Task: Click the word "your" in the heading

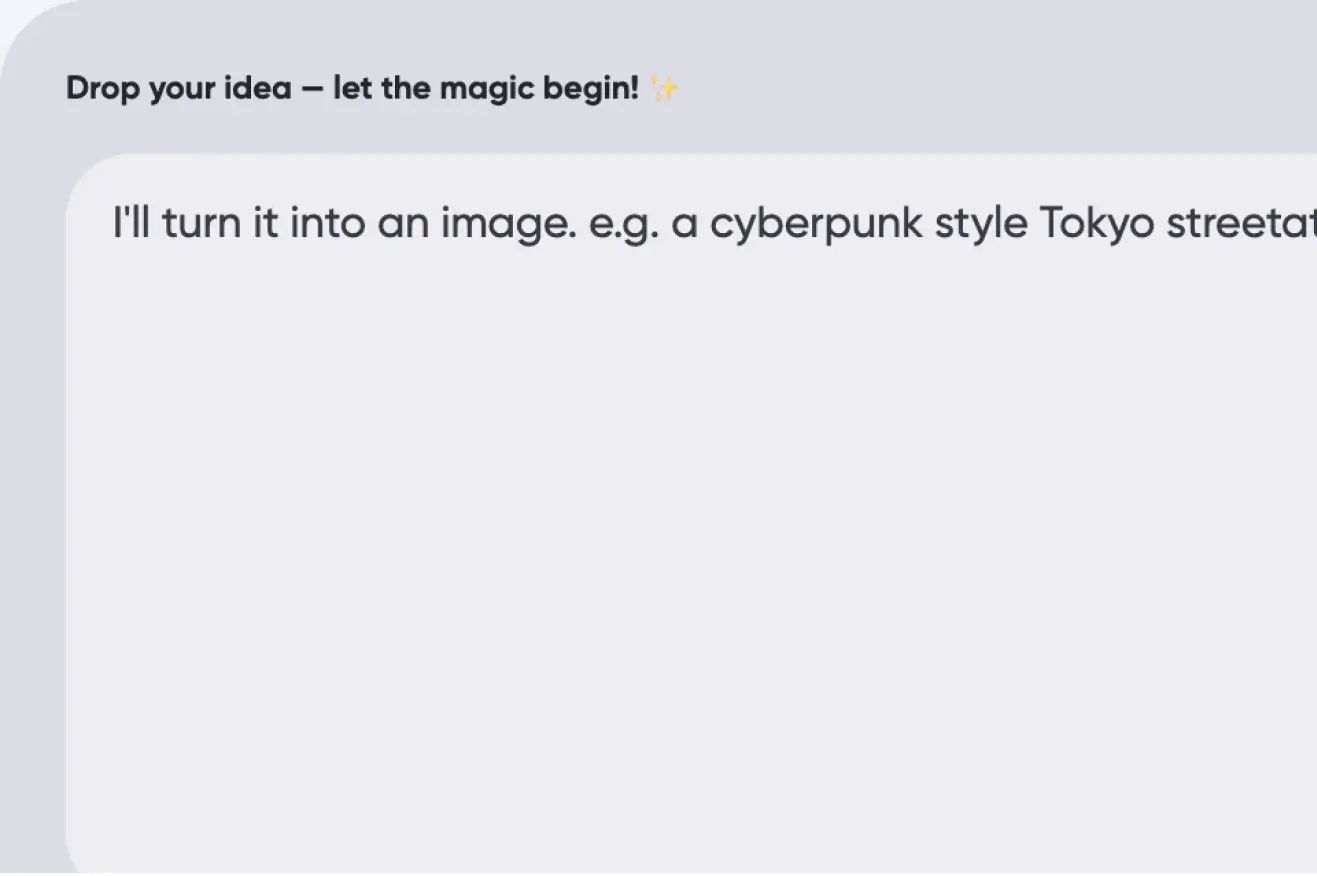Action: (182, 88)
